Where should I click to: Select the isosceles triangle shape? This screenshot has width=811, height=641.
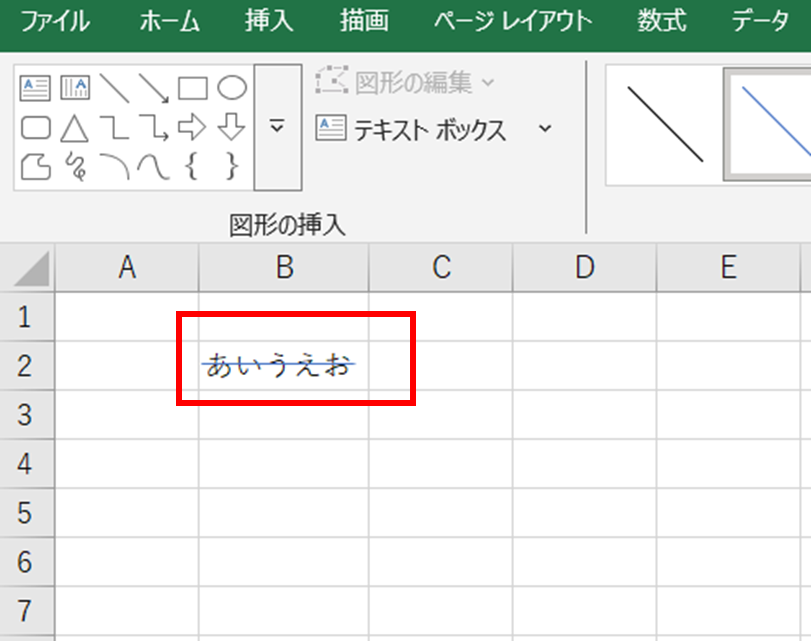coord(74,128)
